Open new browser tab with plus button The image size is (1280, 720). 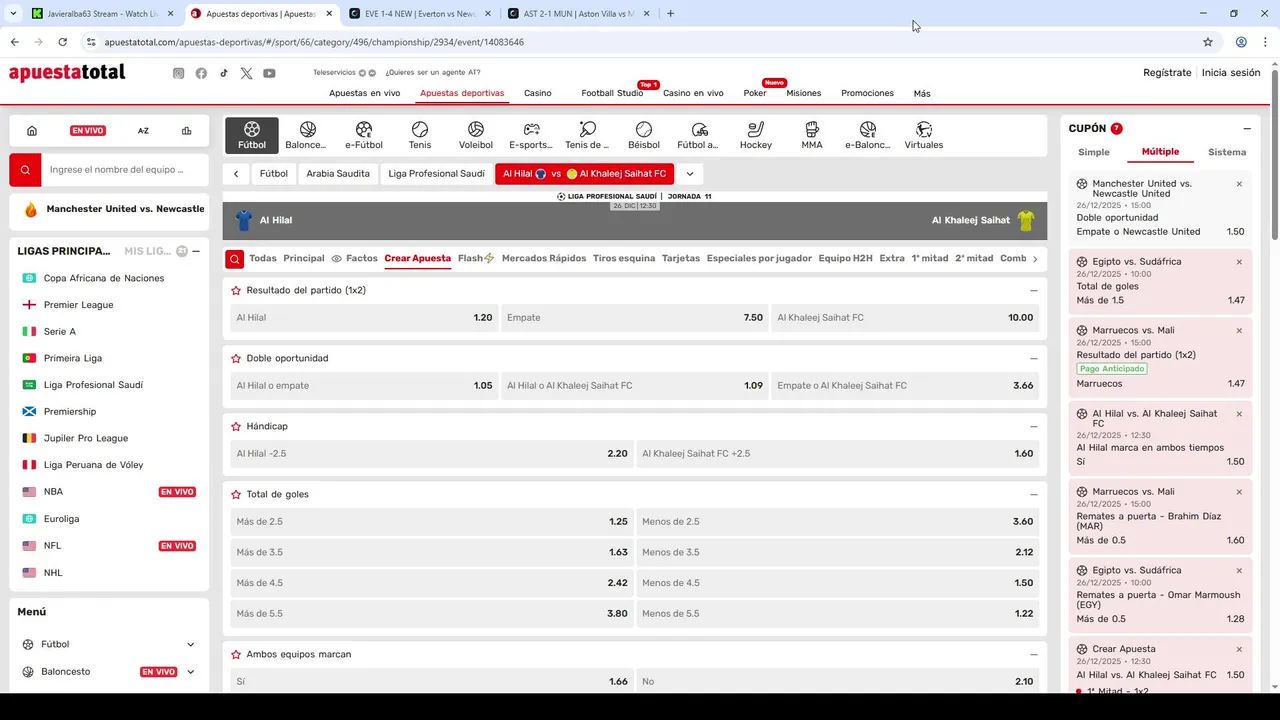[670, 14]
